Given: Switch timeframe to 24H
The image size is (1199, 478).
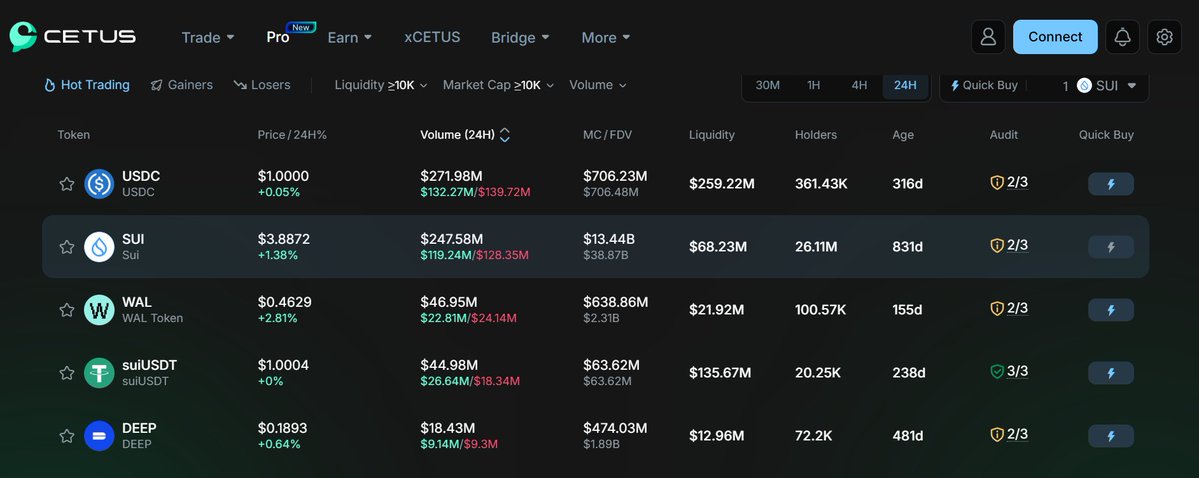Looking at the screenshot, I should click(905, 85).
